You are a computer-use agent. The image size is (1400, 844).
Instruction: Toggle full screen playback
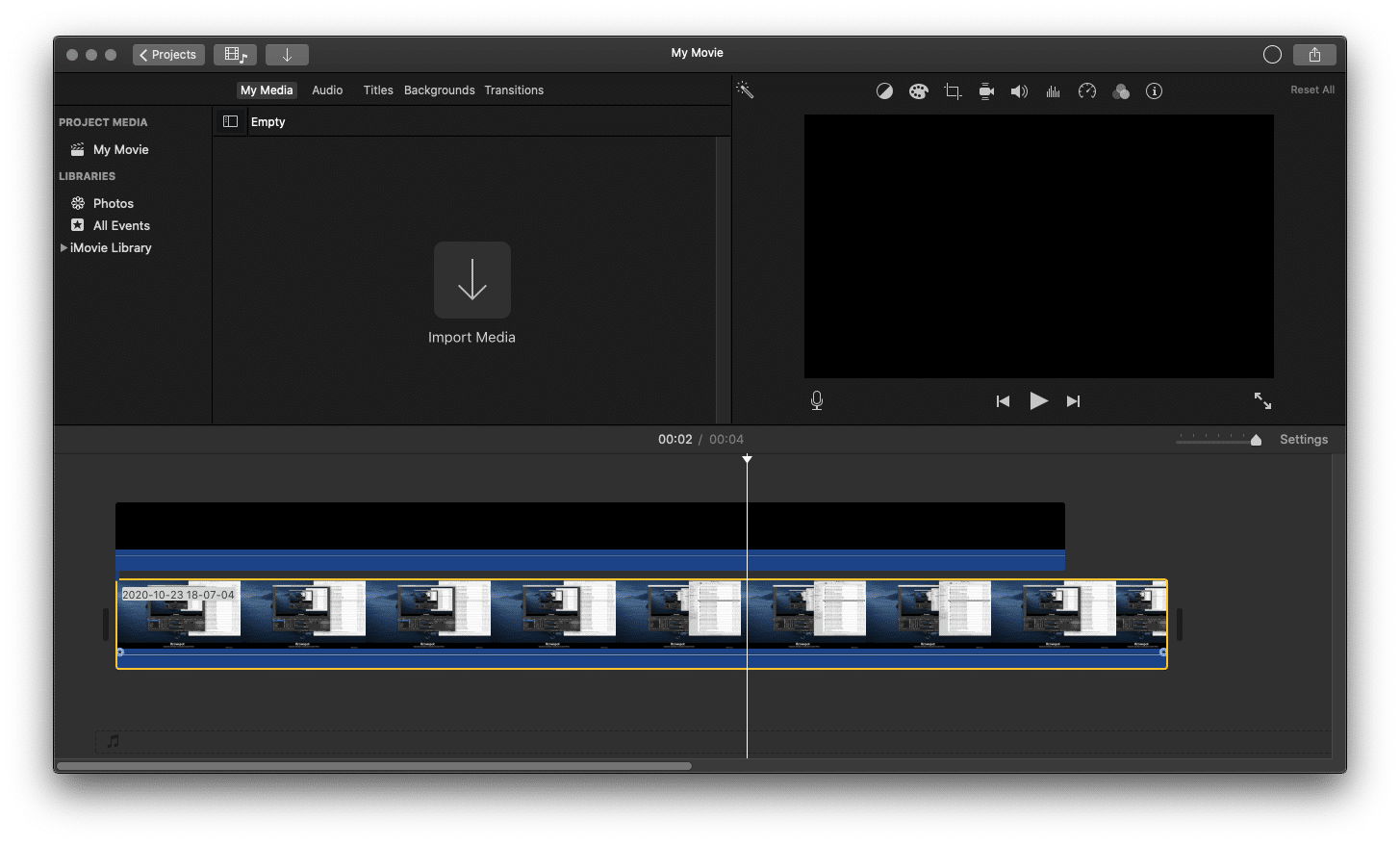pos(1262,401)
